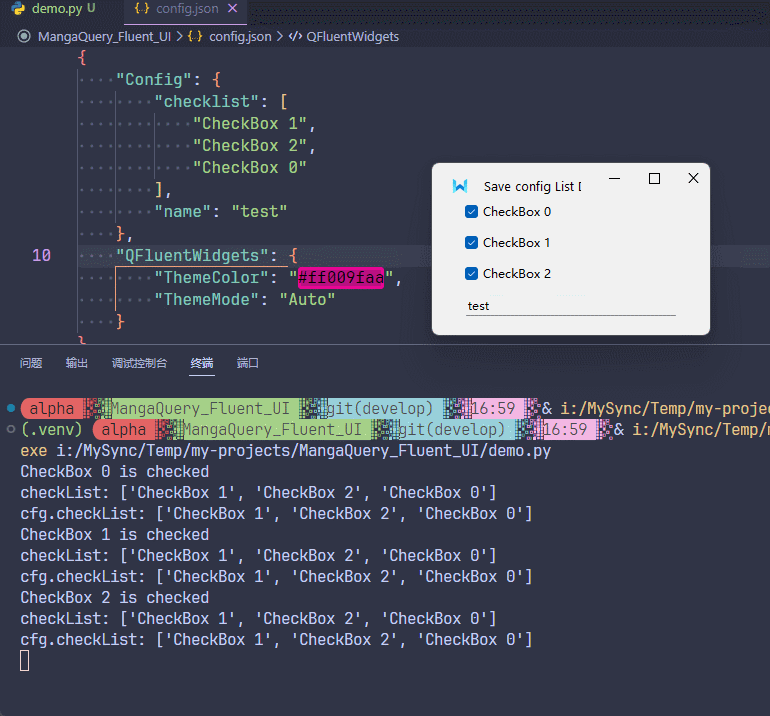Click the symbol icon before QFluentWidgets breadcrumb
This screenshot has width=770, height=716.
click(295, 37)
